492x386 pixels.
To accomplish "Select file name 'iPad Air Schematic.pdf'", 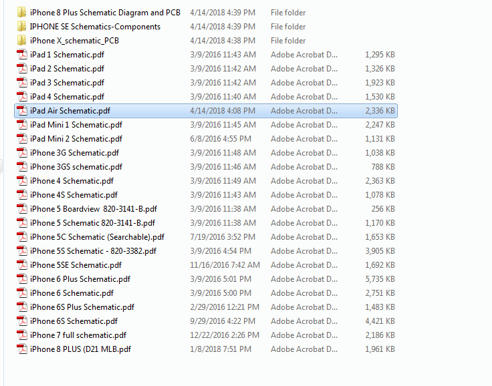I will [70, 111].
